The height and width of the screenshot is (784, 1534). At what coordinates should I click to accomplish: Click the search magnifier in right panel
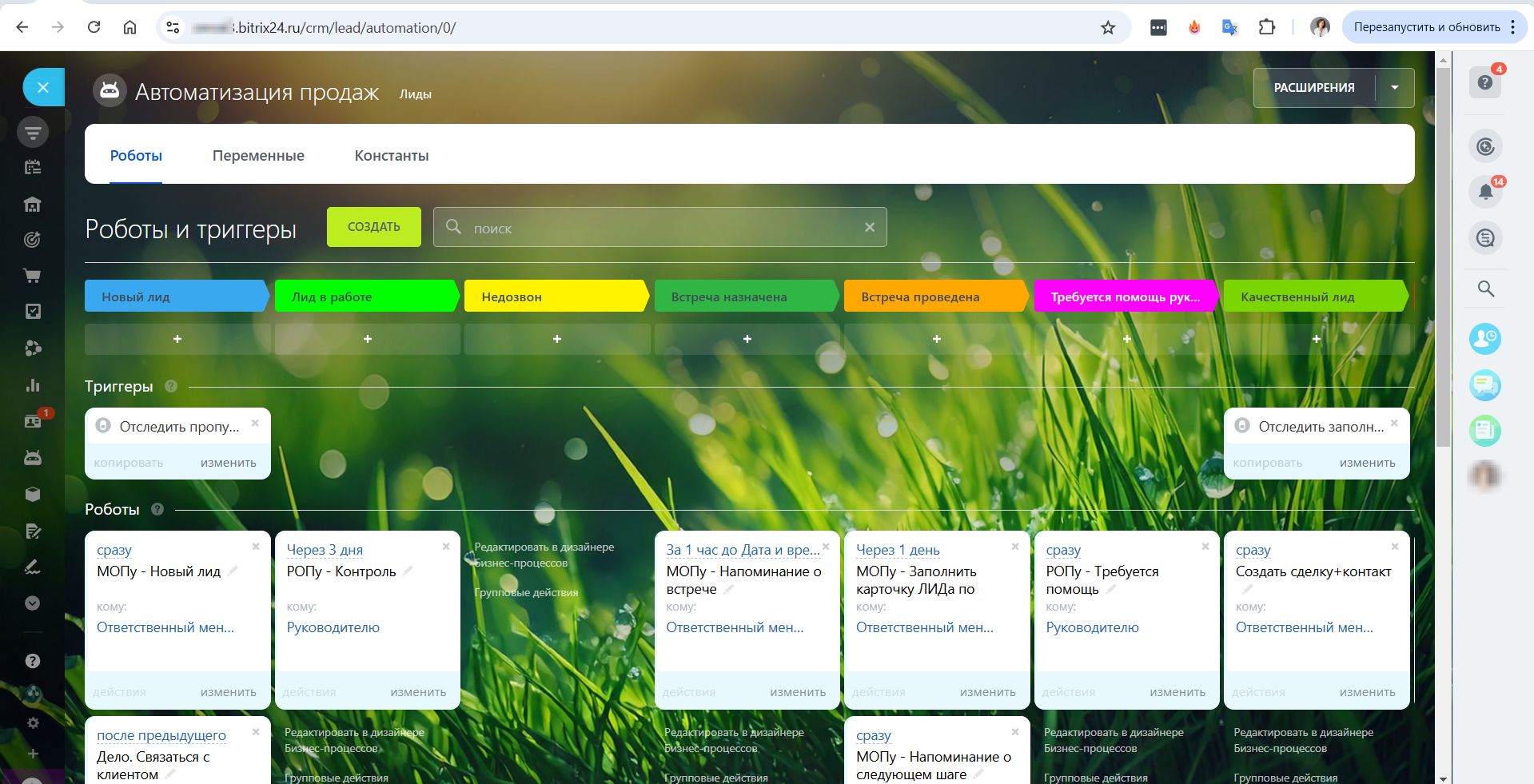click(x=1485, y=289)
